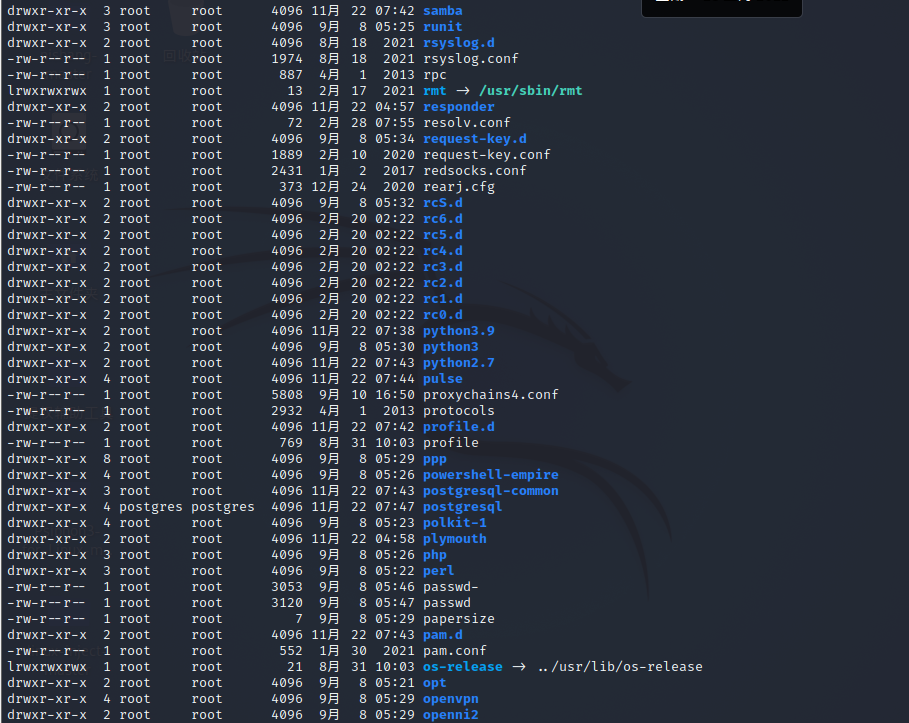Click the python3 directory name
The height and width of the screenshot is (723, 909).
click(450, 347)
